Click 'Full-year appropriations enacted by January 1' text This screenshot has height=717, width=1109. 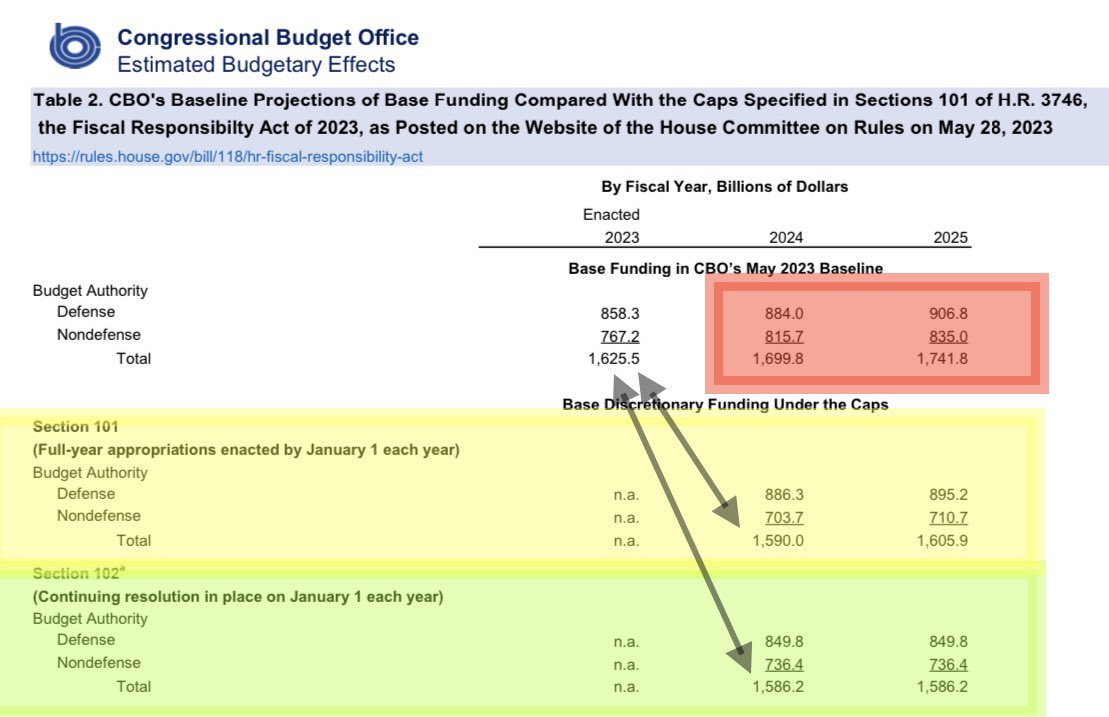246,450
